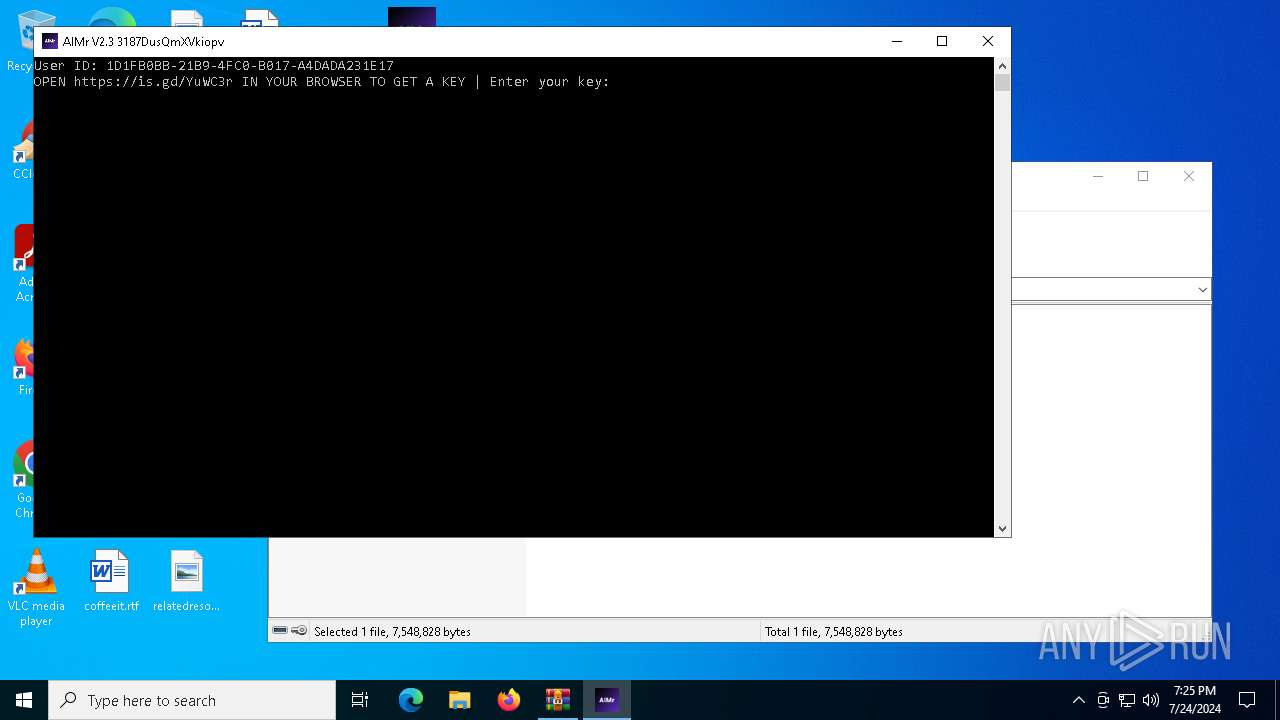The width and height of the screenshot is (1280, 720).
Task: Click the 'Selected 1 file, 7,548,828 bytes' status text
Action: (x=392, y=631)
